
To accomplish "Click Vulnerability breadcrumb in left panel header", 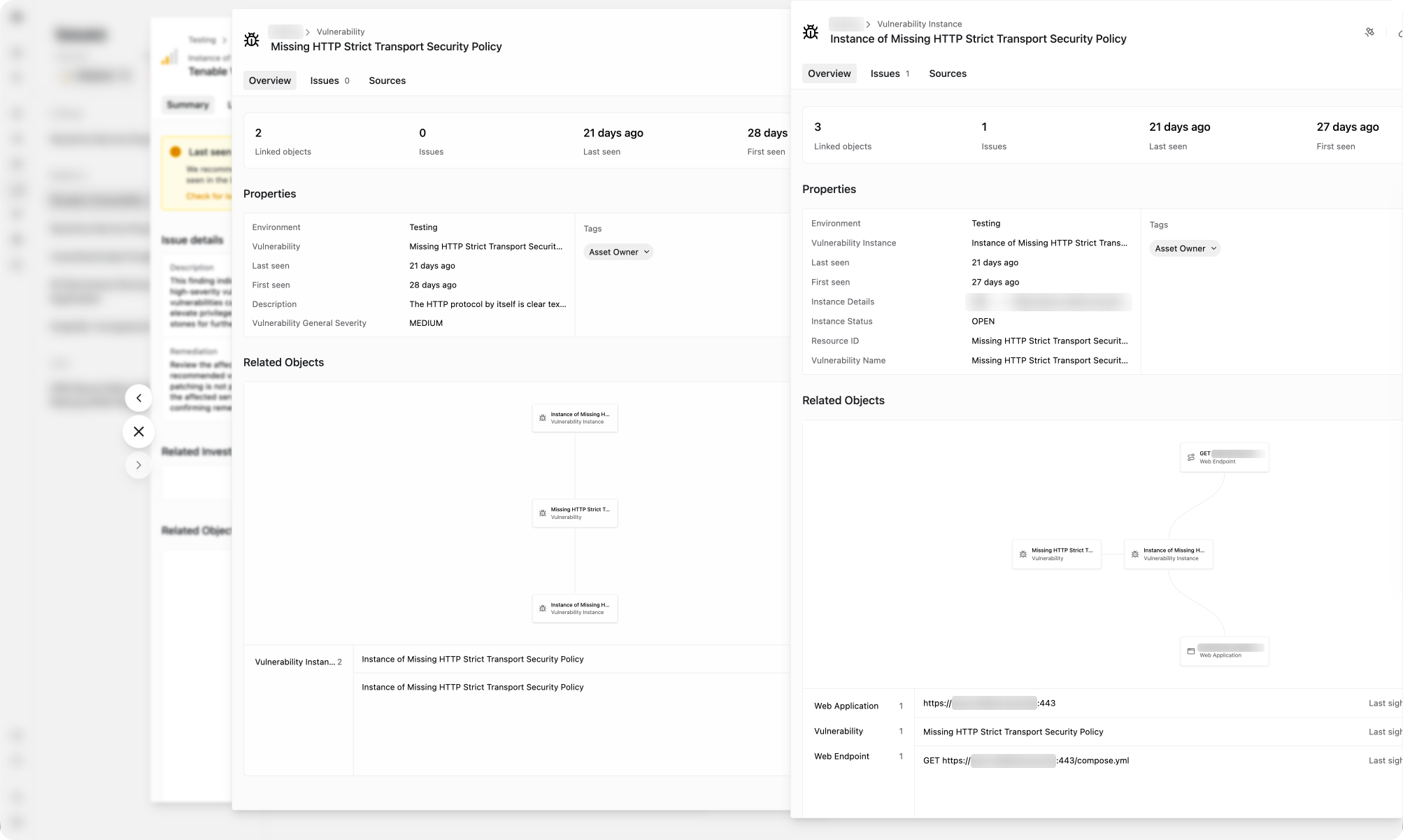I will pyautogui.click(x=340, y=31).
